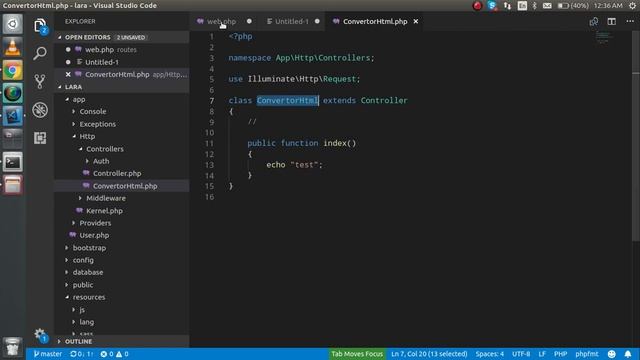Open the Skype tray indicator
This screenshot has width=640, height=360.
click(x=492, y=6)
